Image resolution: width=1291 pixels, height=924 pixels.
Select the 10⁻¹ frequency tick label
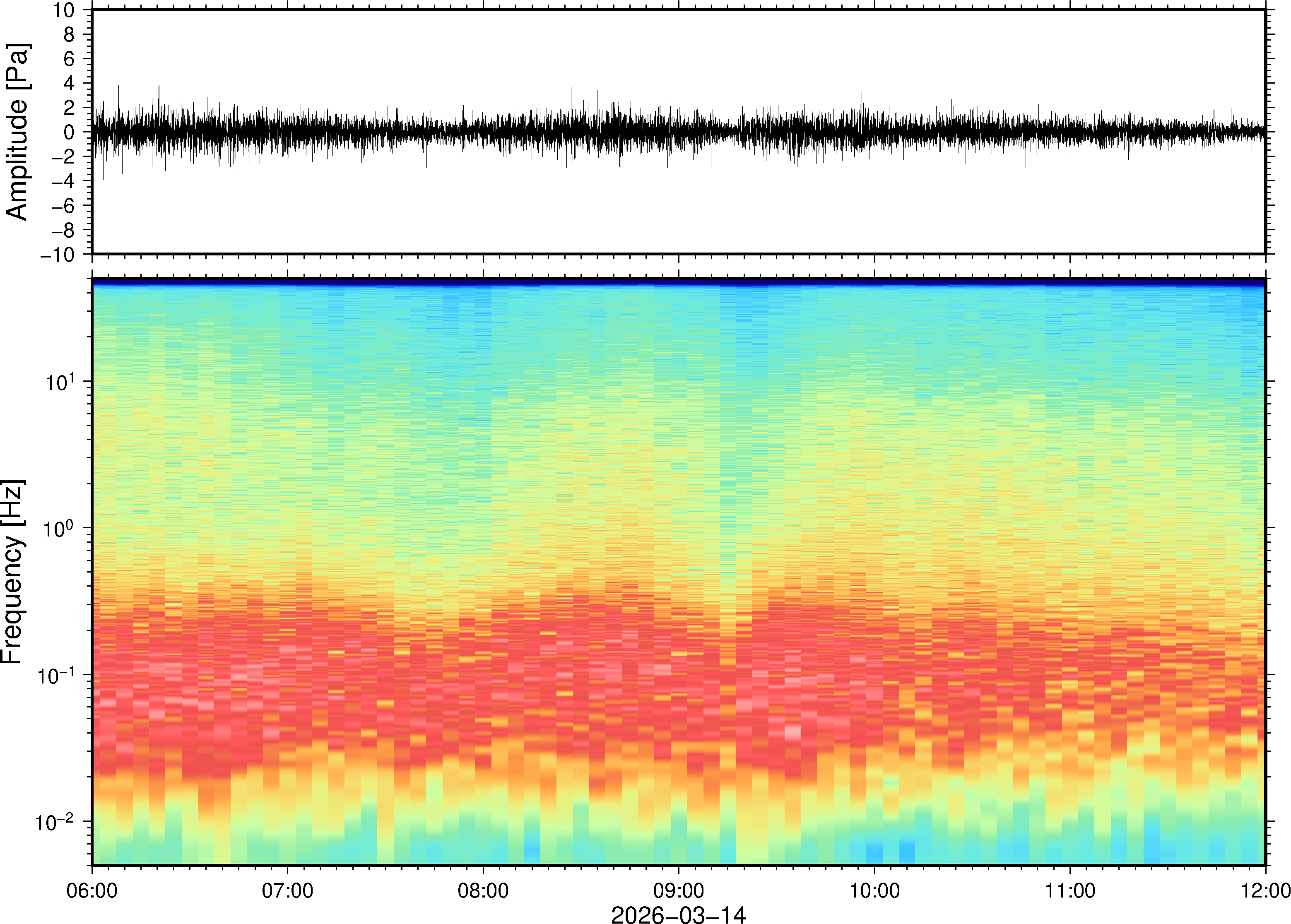(55, 676)
